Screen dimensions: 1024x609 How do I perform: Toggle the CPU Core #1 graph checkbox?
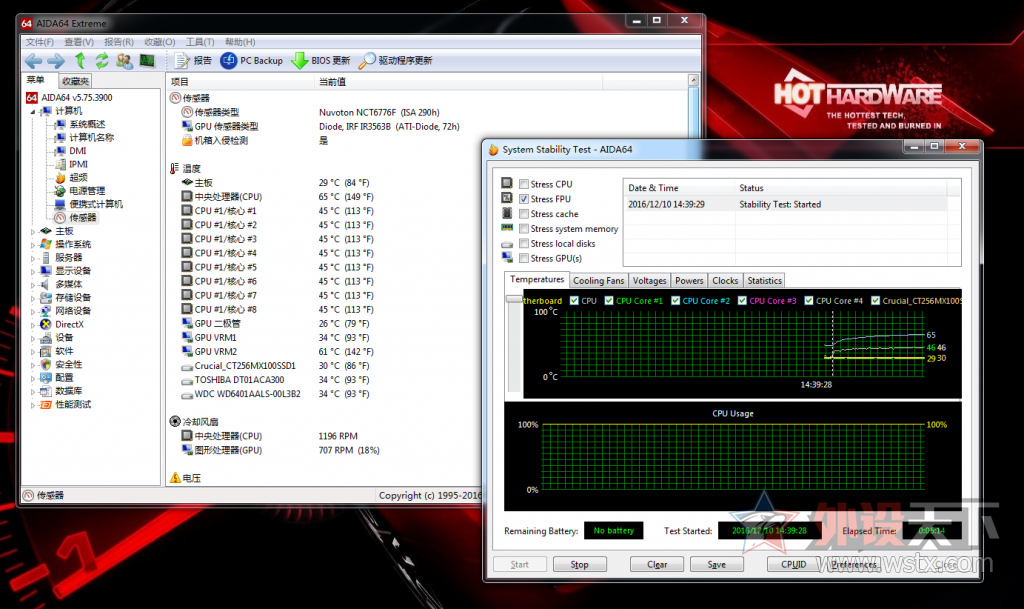pyautogui.click(x=609, y=301)
